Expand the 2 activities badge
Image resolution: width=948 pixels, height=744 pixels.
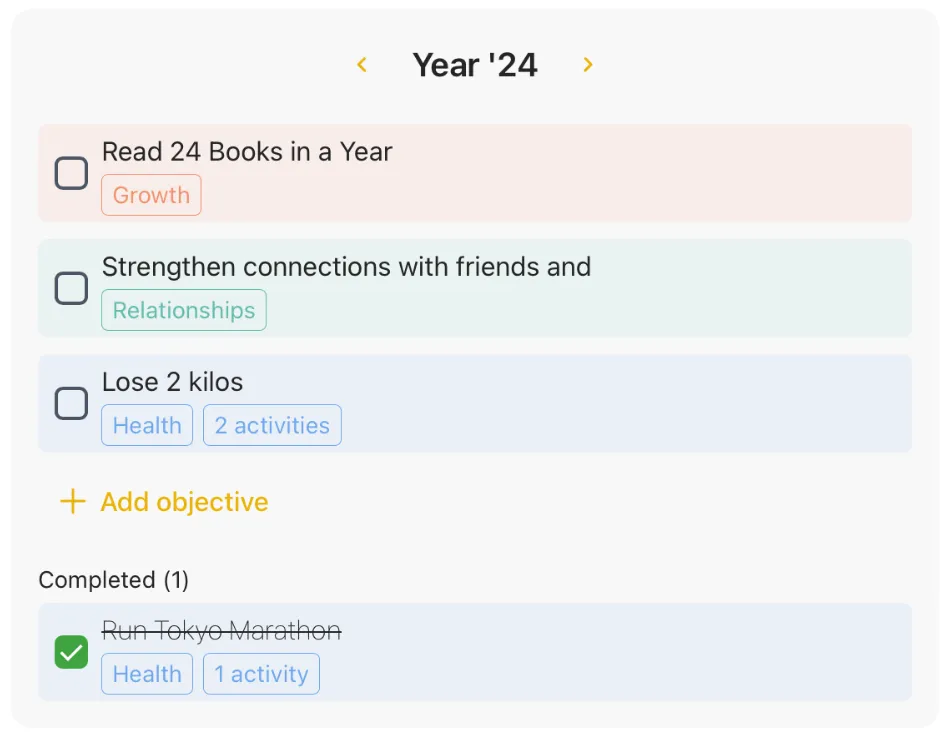tap(272, 425)
